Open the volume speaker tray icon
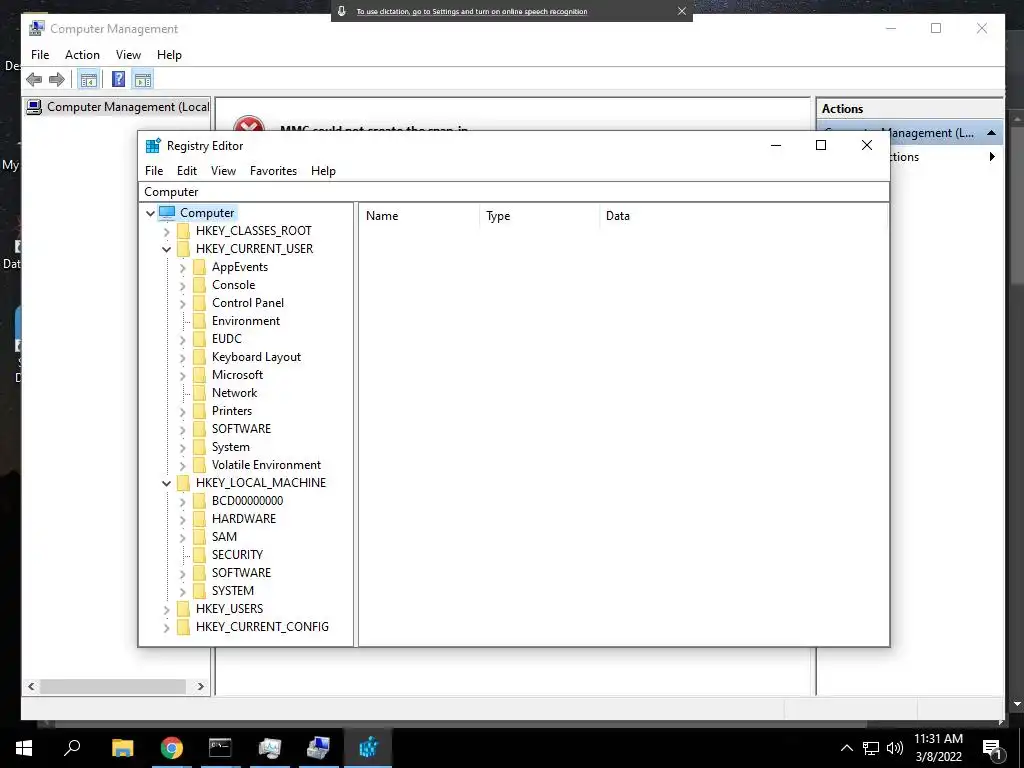Viewport: 1024px width, 768px height. pyautogui.click(x=895, y=748)
